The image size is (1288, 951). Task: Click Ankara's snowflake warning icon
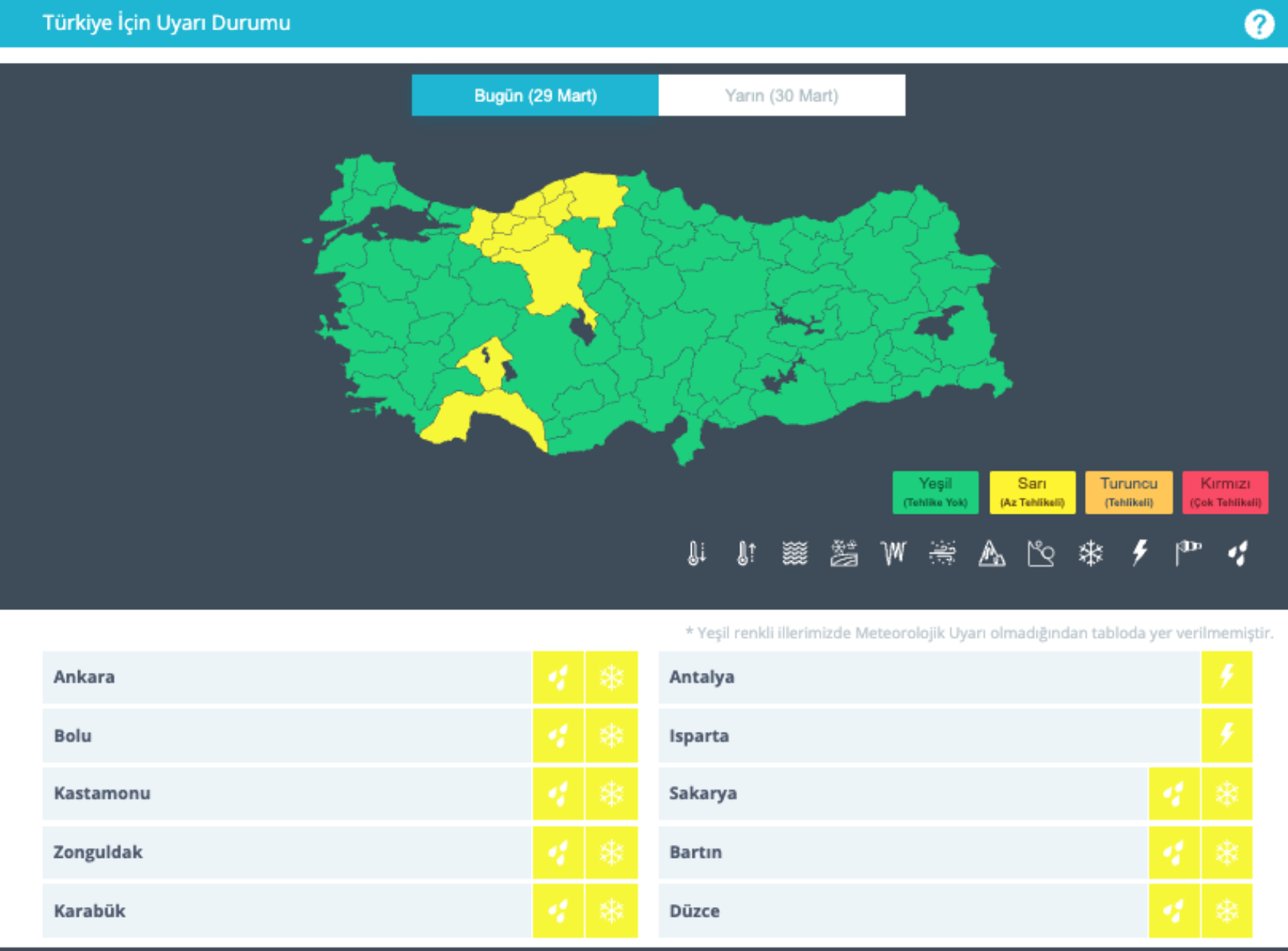[x=611, y=677]
